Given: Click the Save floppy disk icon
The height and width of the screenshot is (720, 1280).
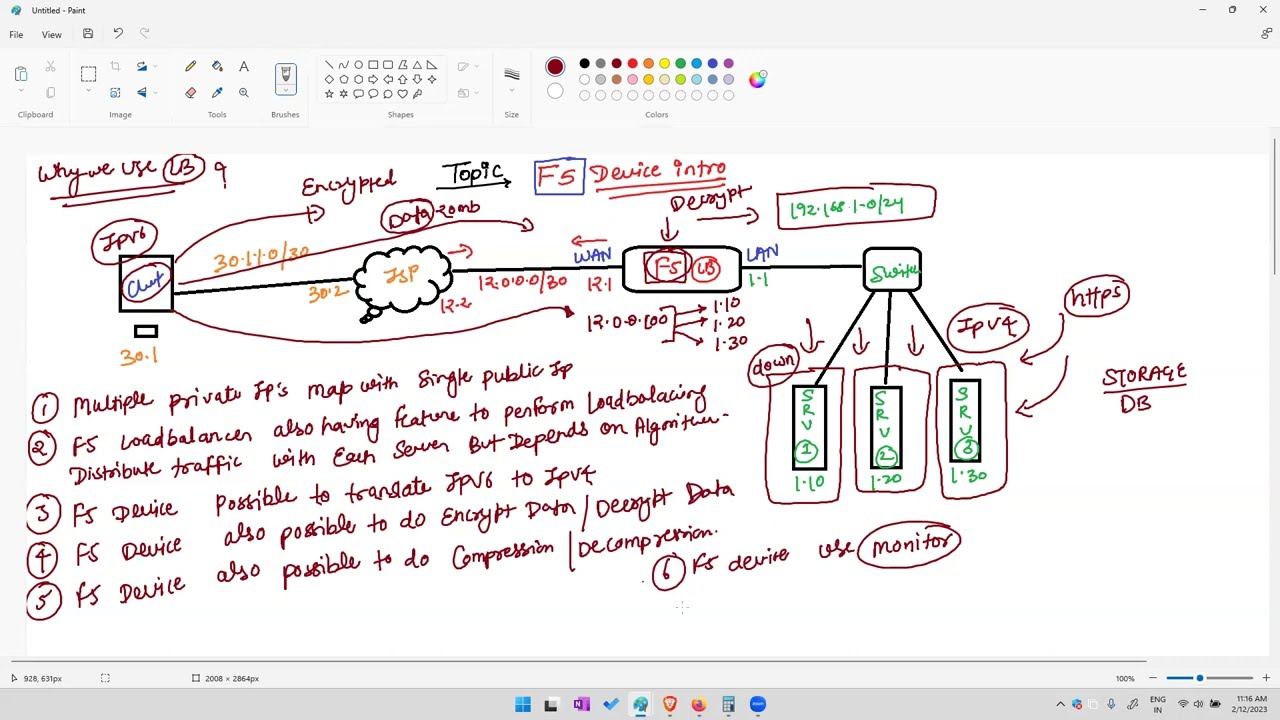Looking at the screenshot, I should (88, 34).
